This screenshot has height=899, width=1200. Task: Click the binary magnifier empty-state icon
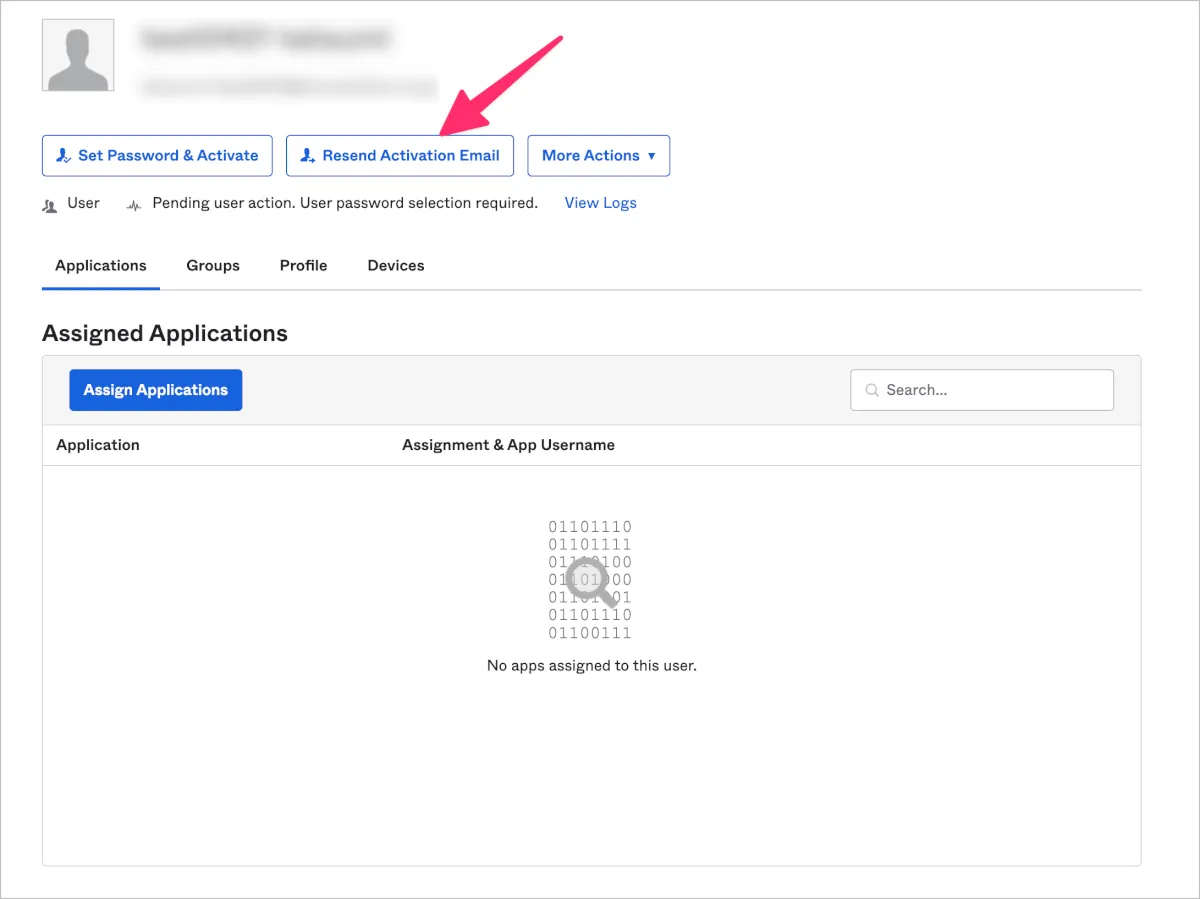pyautogui.click(x=590, y=579)
